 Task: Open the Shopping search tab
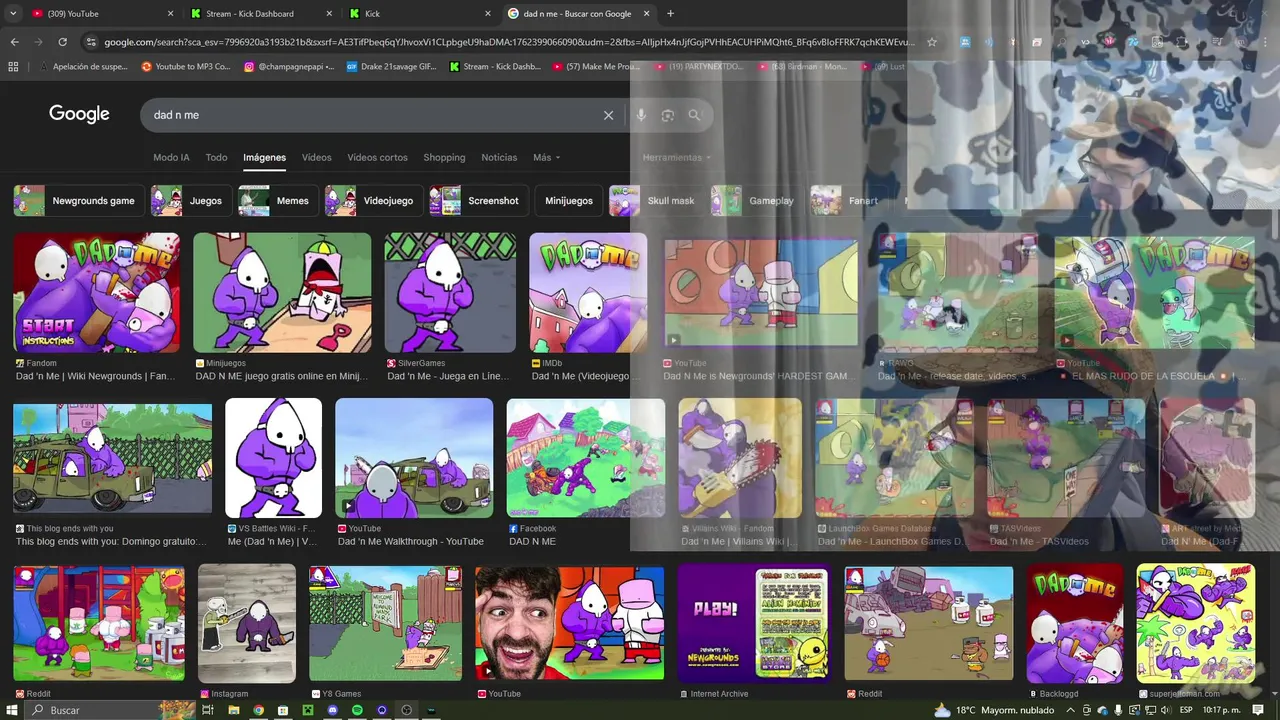444,158
